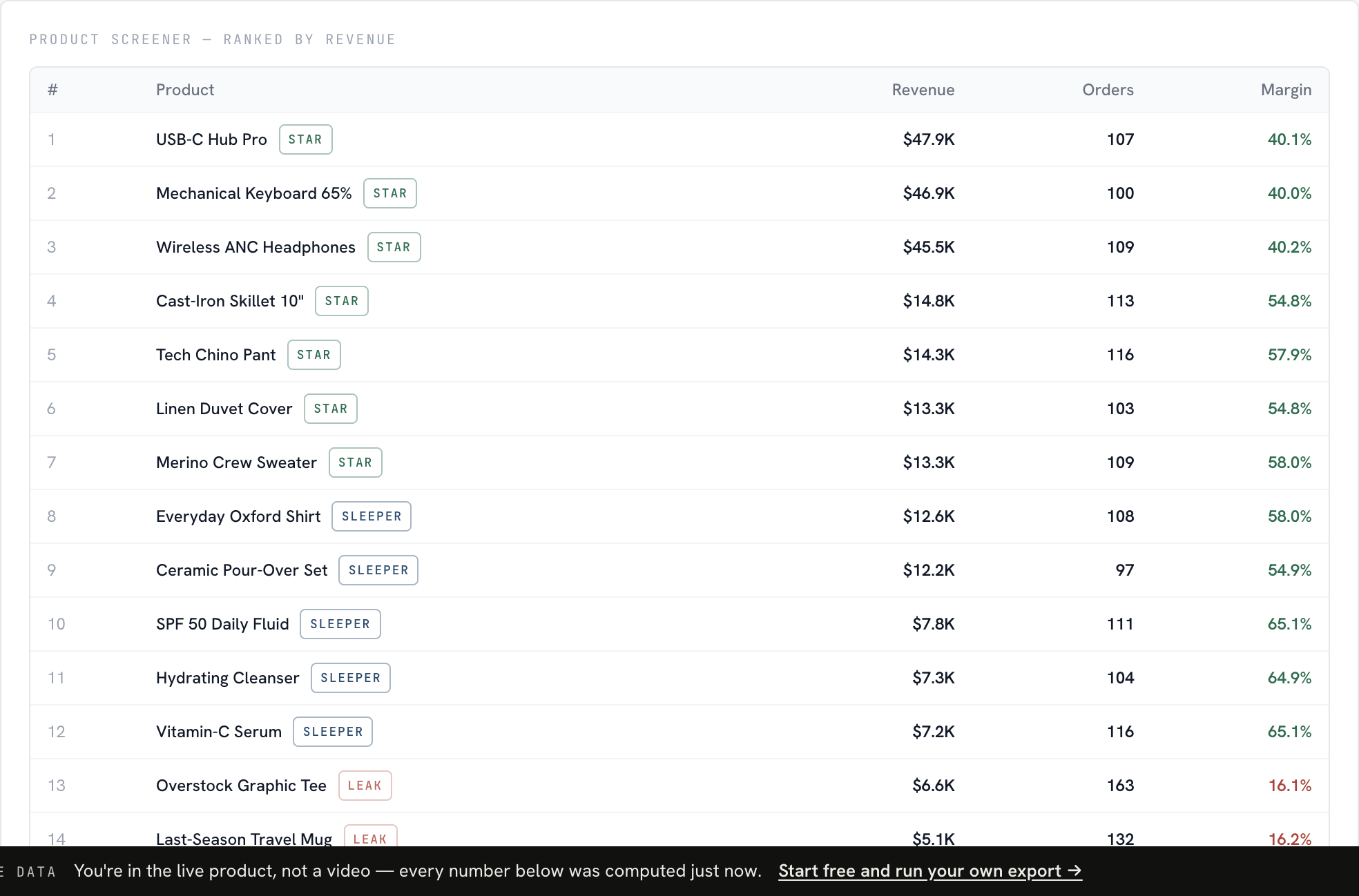Click the 64.9% margin value
Viewport: 1359px width, 896px height.
coord(1289,678)
